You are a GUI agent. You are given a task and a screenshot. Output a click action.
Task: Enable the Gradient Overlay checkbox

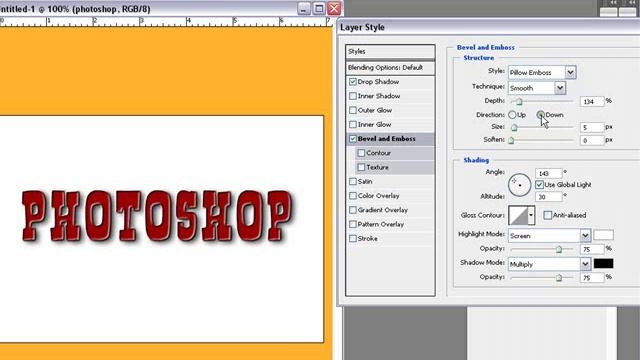(x=353, y=210)
